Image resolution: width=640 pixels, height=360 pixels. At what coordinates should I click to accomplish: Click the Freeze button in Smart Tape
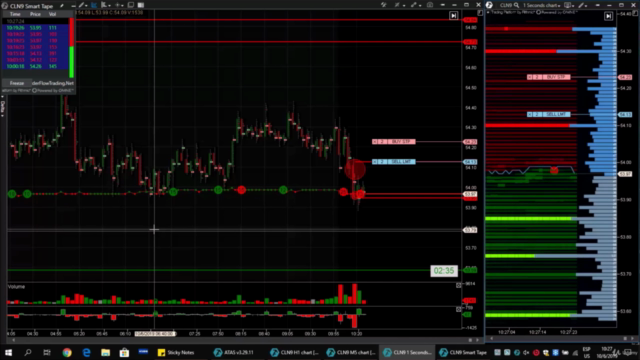pos(17,83)
